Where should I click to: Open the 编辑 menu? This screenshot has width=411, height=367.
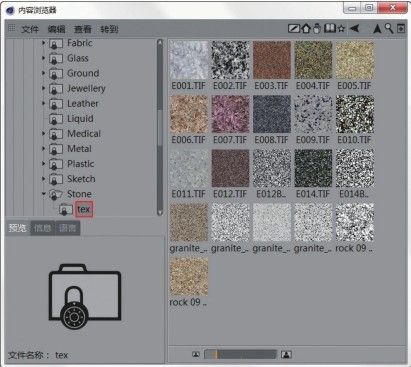(56, 29)
